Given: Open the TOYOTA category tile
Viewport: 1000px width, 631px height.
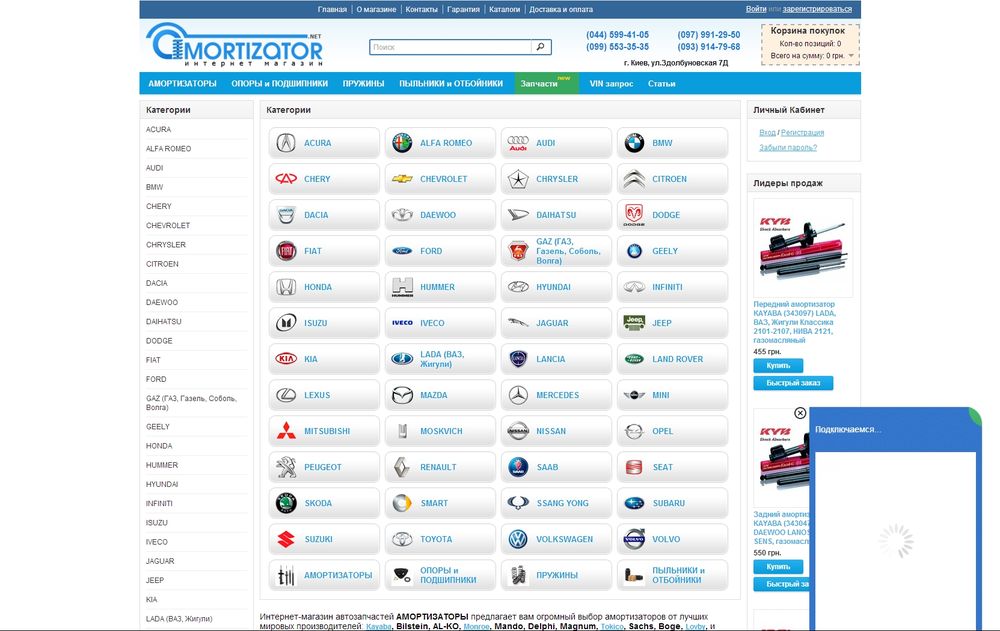Looking at the screenshot, I should (x=440, y=539).
